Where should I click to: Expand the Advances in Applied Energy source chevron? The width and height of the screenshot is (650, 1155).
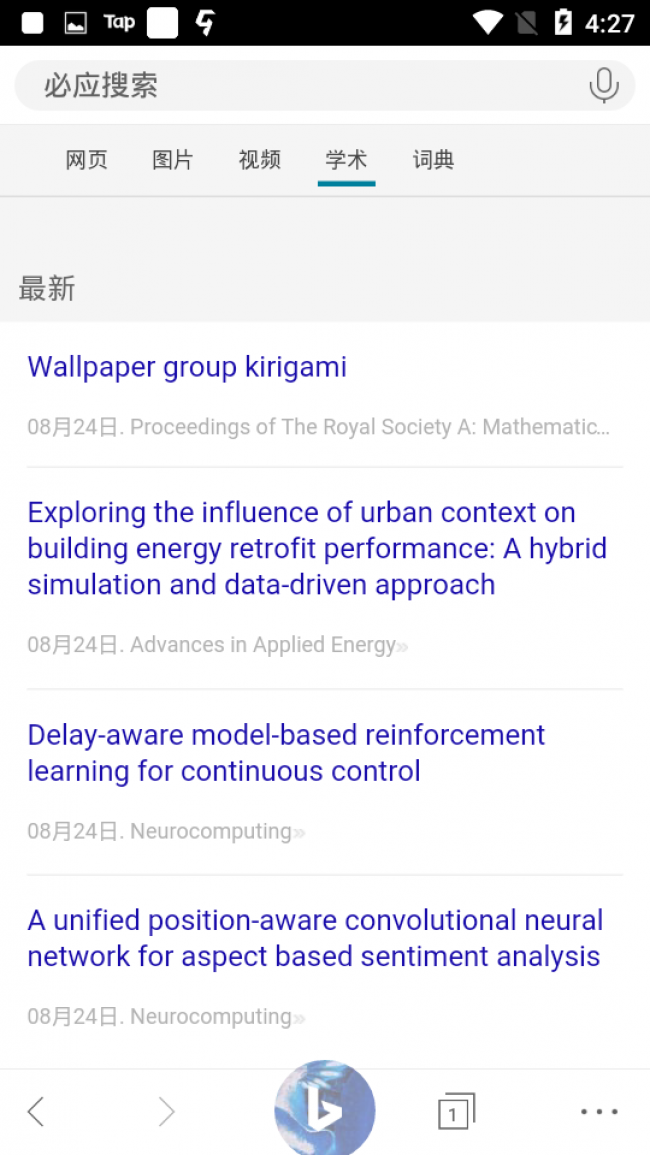[402, 646]
